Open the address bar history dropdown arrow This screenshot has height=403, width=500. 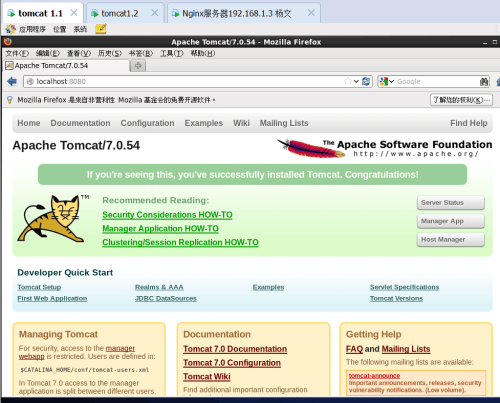click(356, 81)
